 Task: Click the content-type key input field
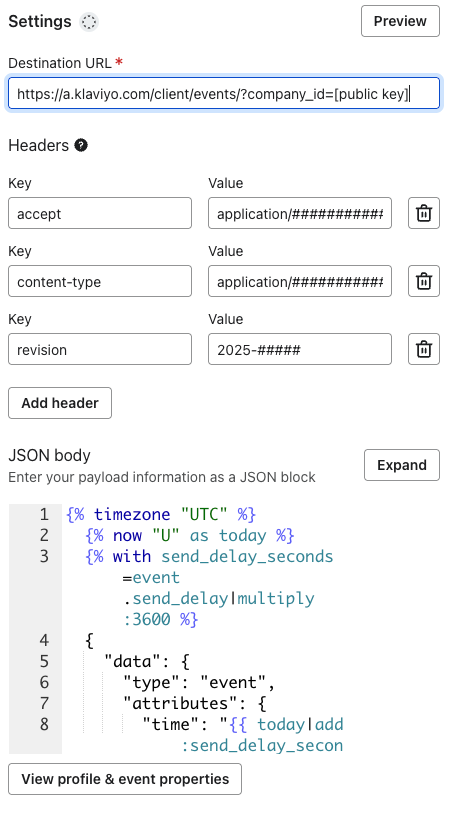tap(100, 281)
